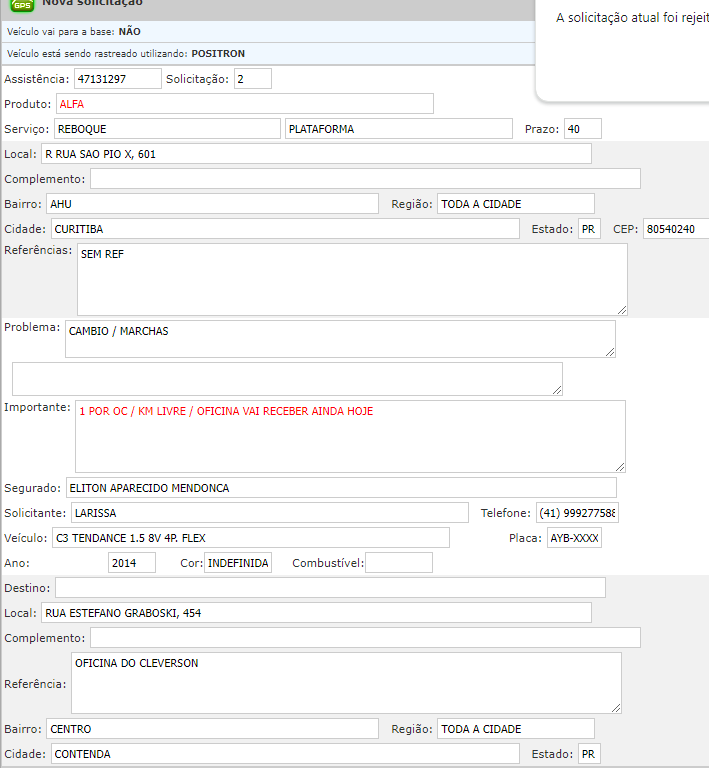709x768 pixels.
Task: Select the Prazo field
Action: point(582,129)
